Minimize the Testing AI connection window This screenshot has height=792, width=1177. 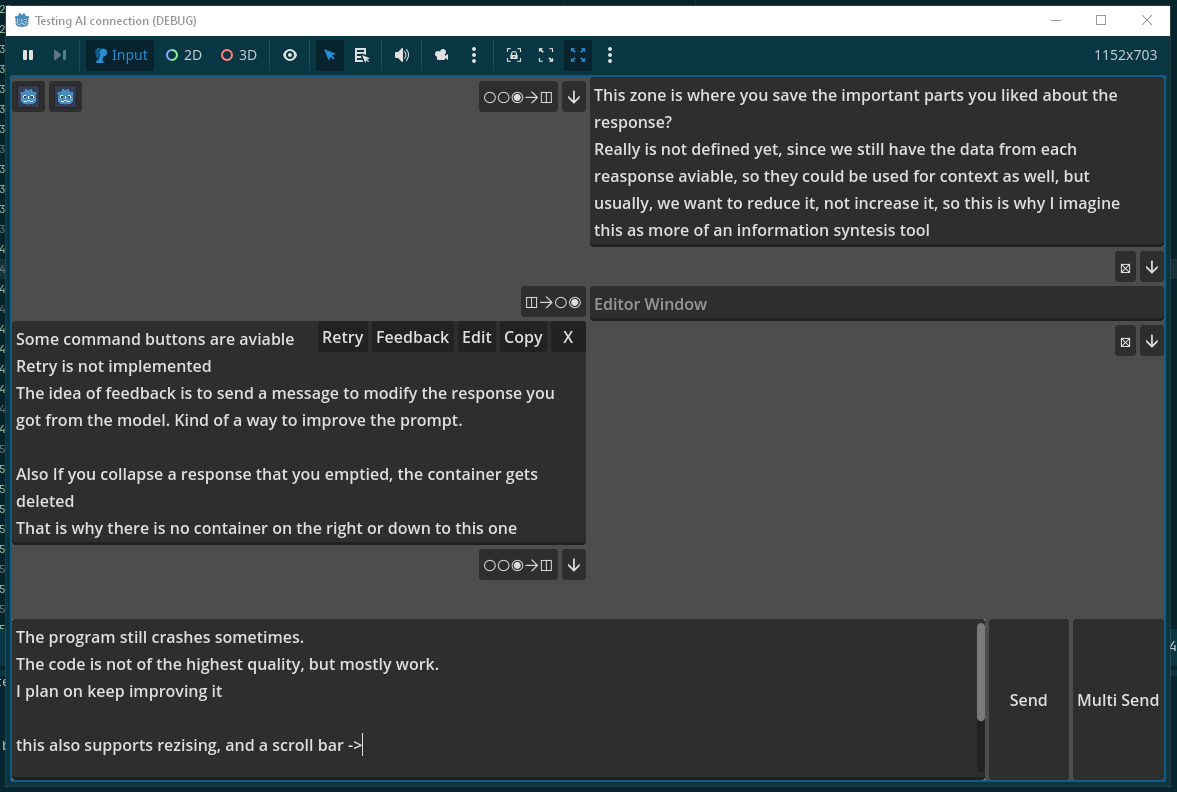pyautogui.click(x=1055, y=20)
